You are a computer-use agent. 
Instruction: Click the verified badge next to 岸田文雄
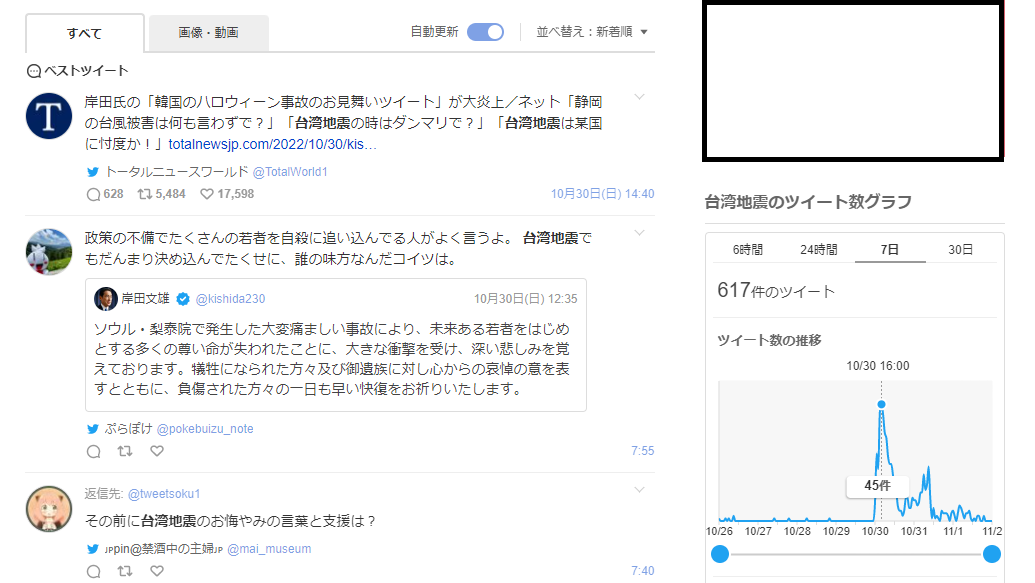pos(183,299)
